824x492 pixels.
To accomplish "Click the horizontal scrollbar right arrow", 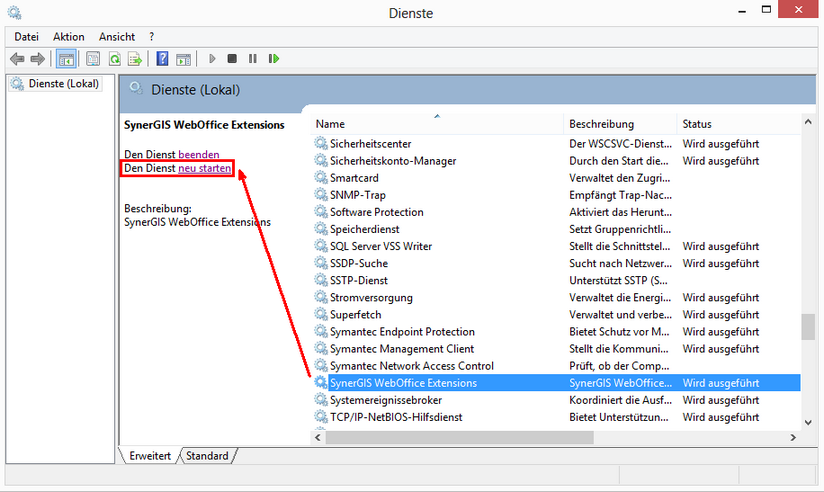I will [x=793, y=437].
